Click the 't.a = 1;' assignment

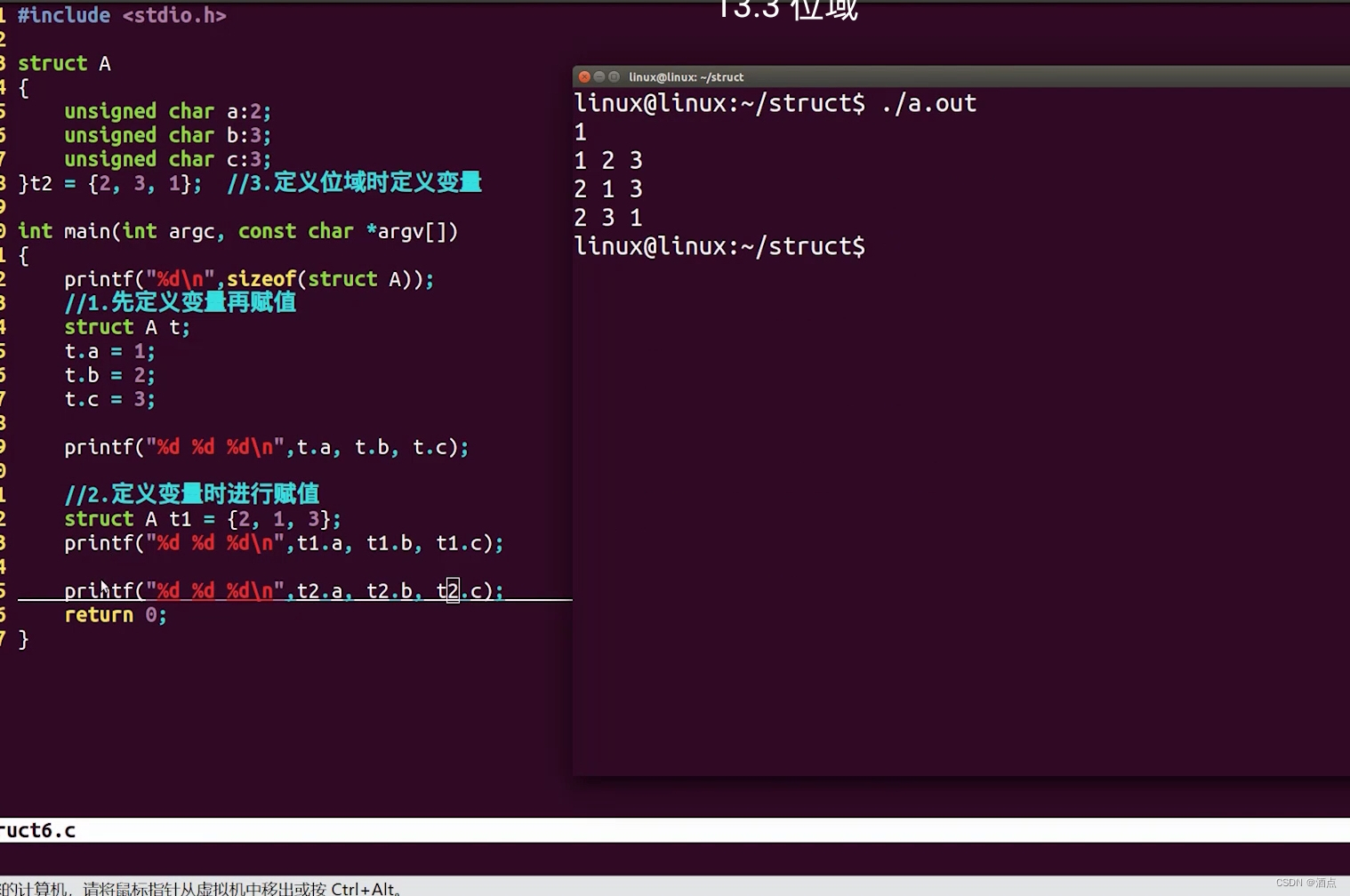[x=109, y=351]
